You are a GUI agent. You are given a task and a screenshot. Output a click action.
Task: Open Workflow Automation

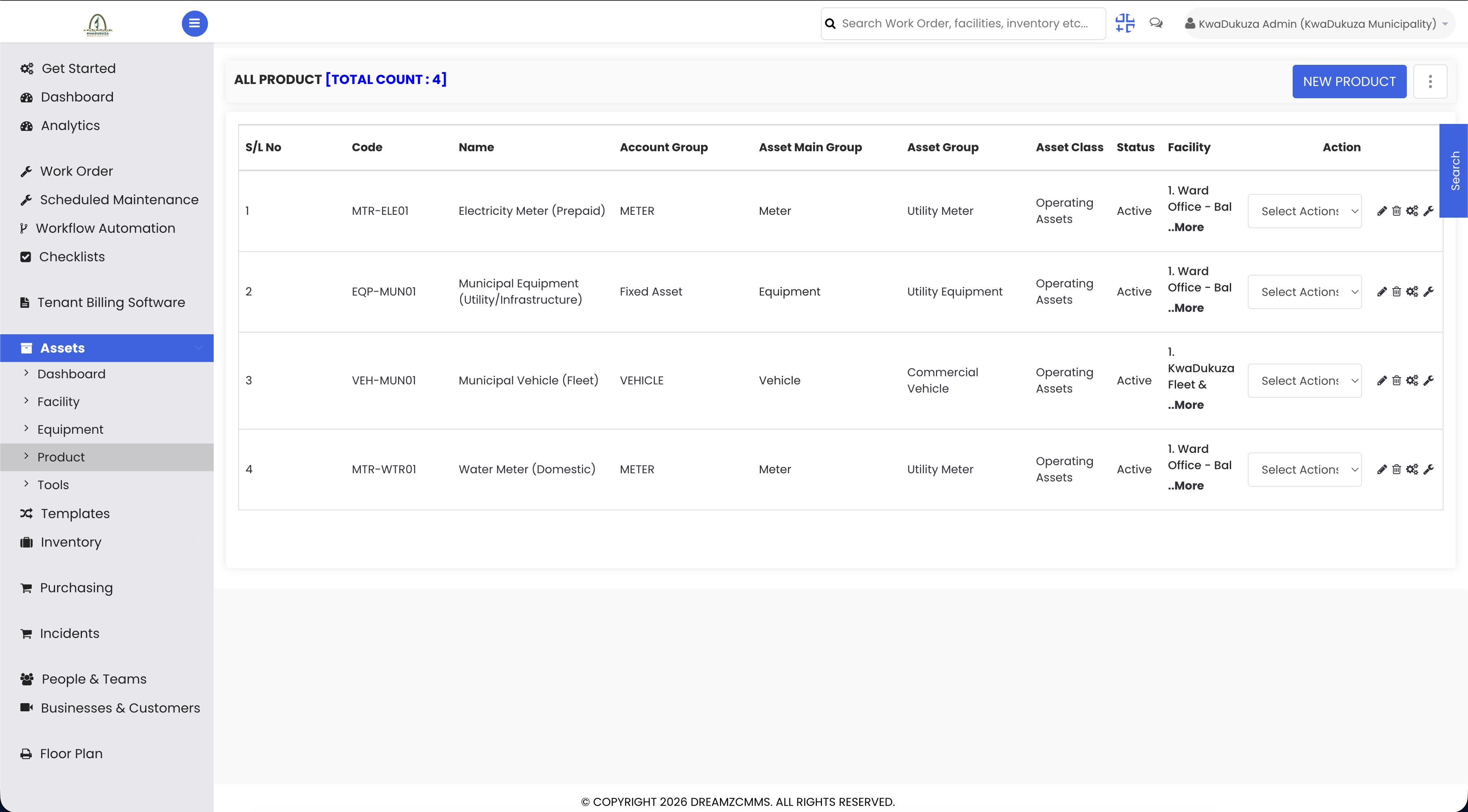point(106,228)
